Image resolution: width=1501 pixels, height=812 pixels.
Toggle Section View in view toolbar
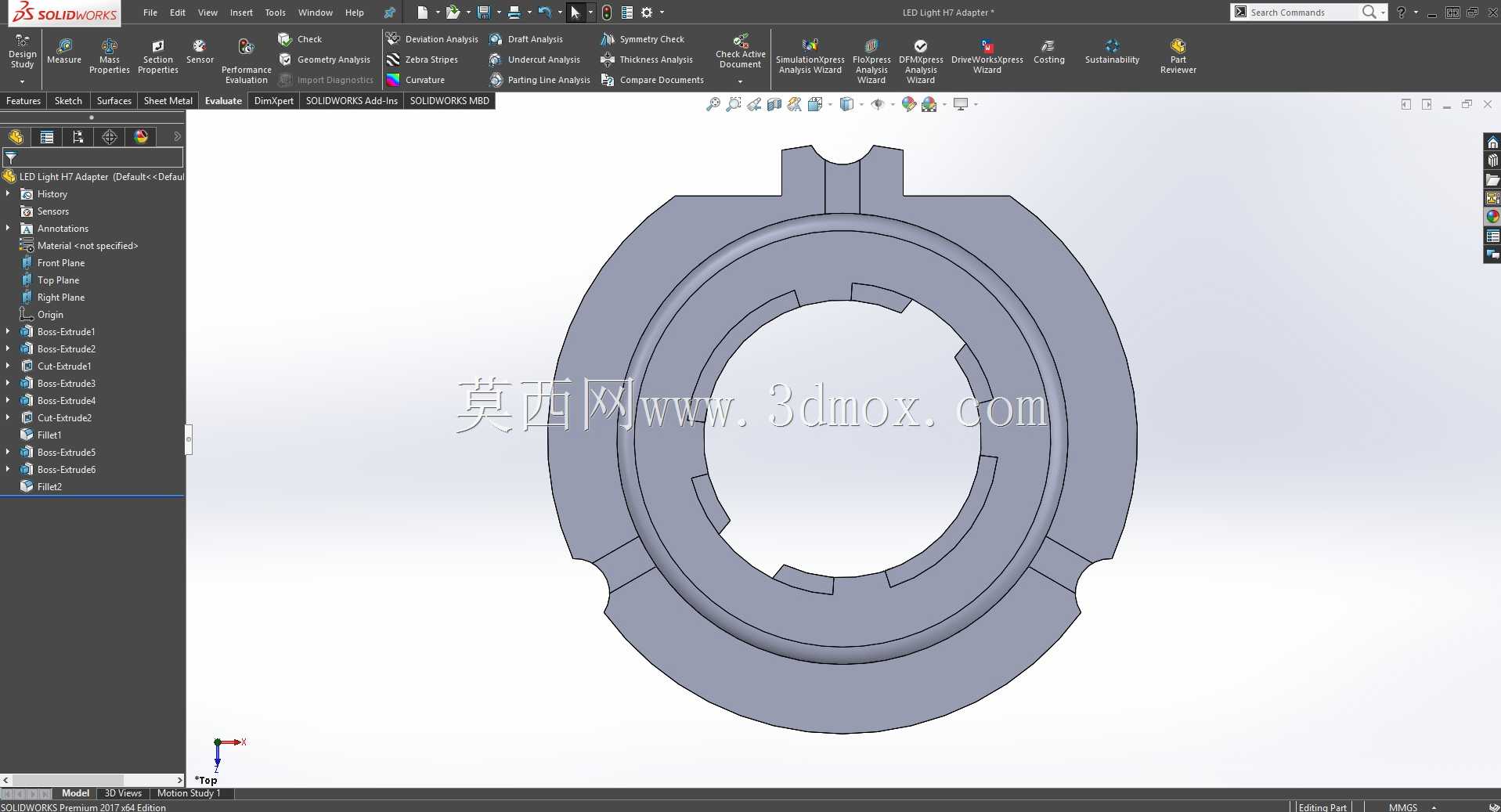774,104
